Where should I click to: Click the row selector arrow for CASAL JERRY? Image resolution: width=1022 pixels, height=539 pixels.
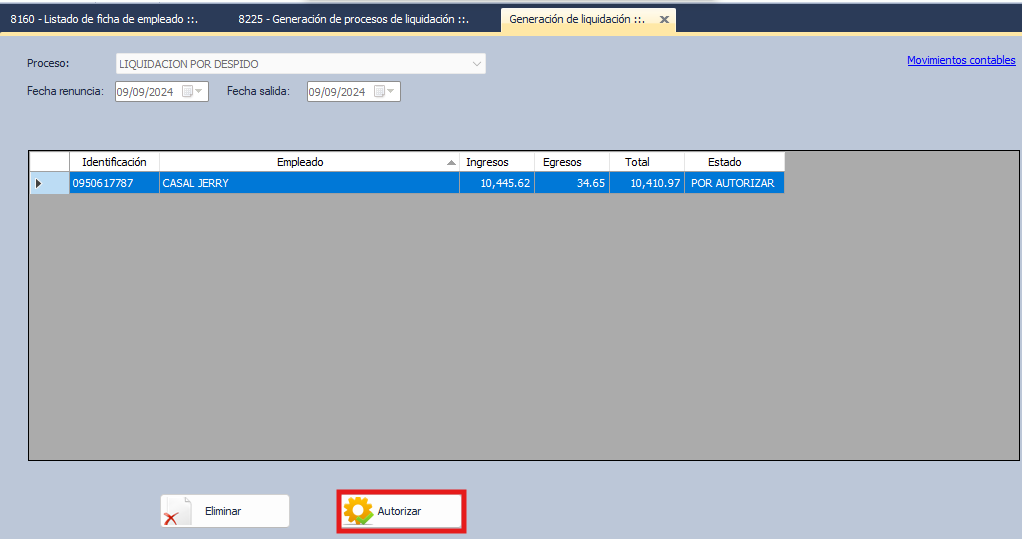point(39,183)
